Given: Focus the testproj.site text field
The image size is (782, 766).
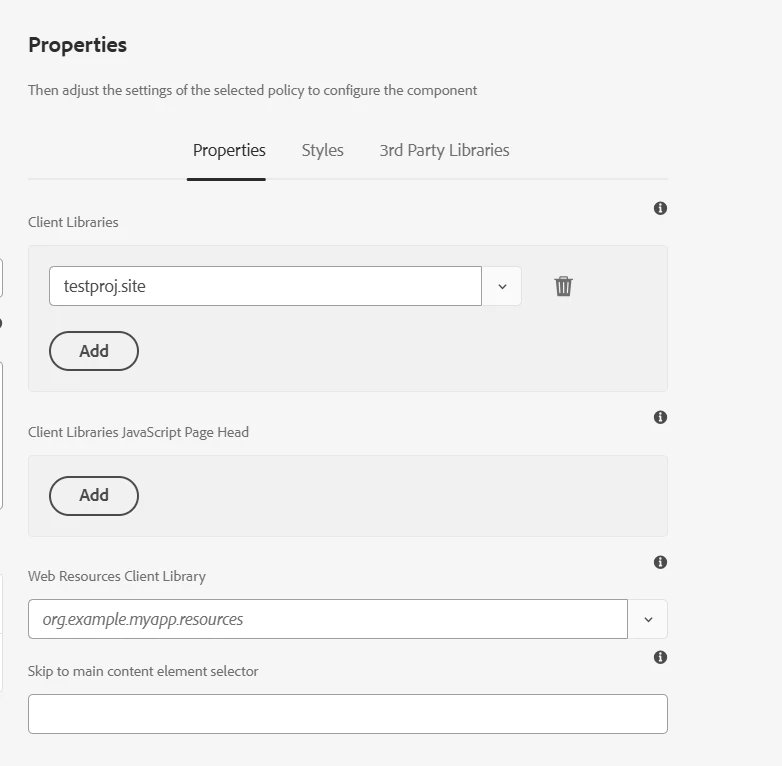Looking at the screenshot, I should tap(265, 286).
